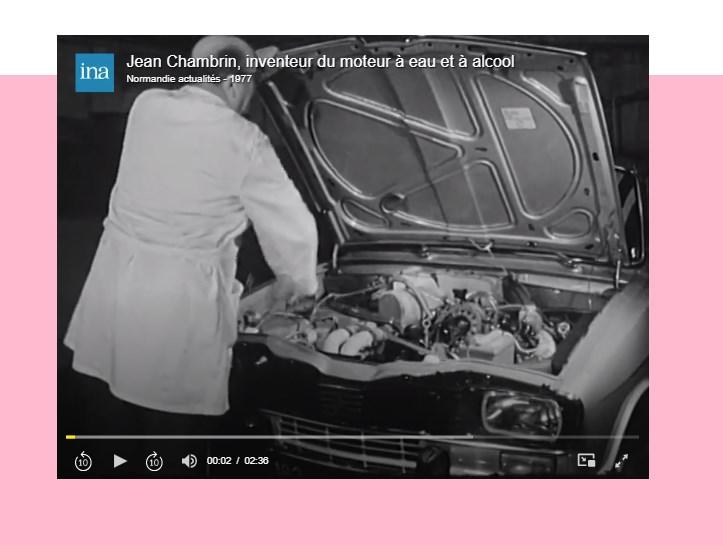Click the elapsed time display 00:02
The image size is (723, 545).
click(x=219, y=461)
